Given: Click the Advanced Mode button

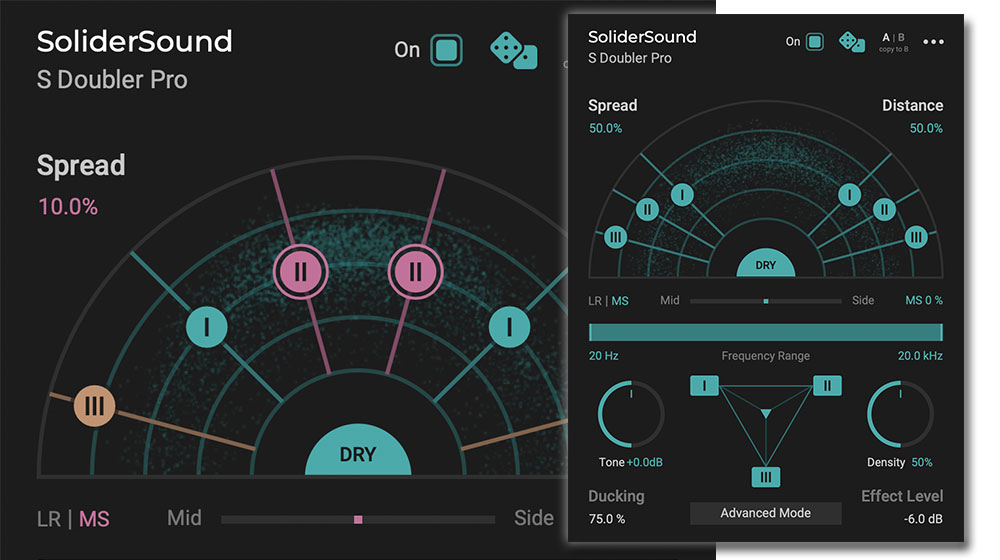Looking at the screenshot, I should point(765,513).
